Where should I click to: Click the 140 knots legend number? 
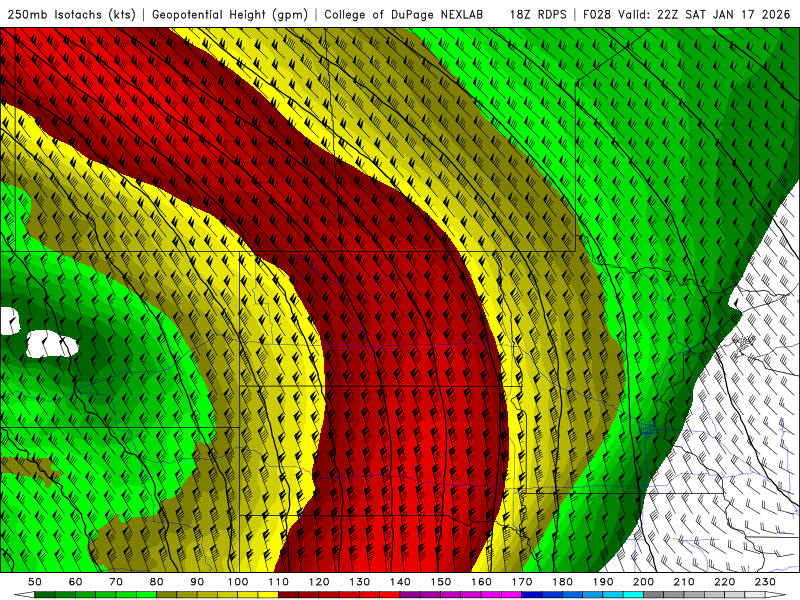point(400,582)
